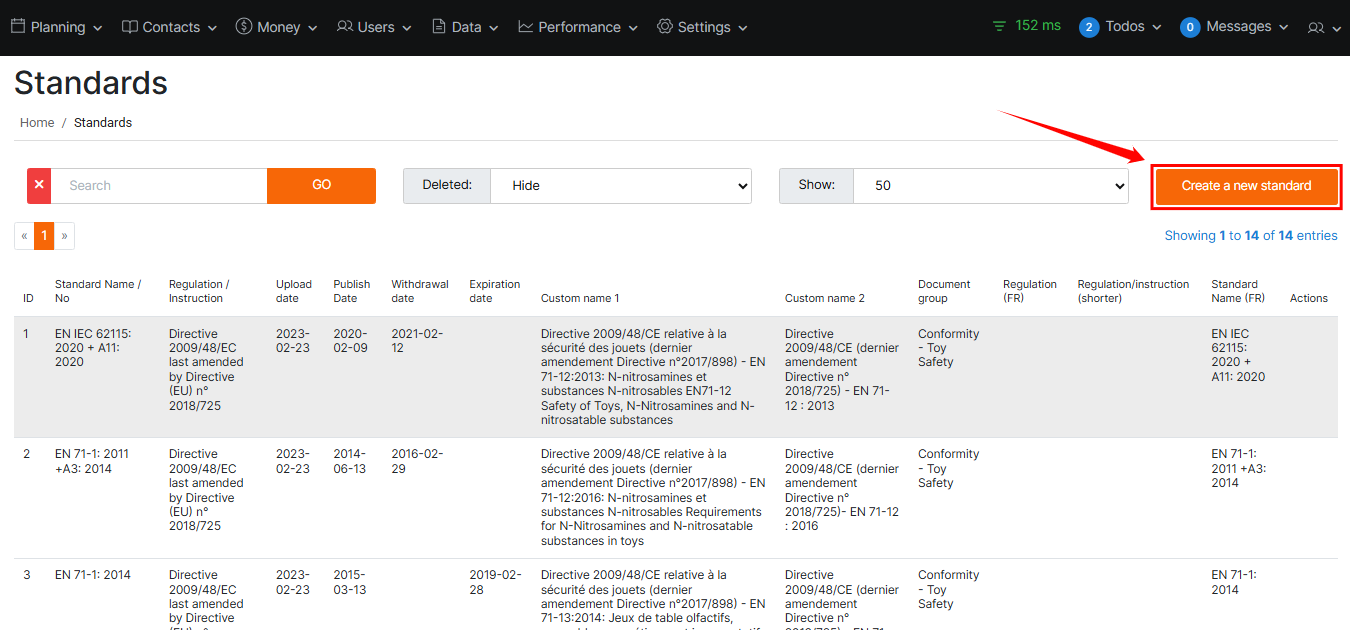Select page 1 in pagination

point(44,236)
